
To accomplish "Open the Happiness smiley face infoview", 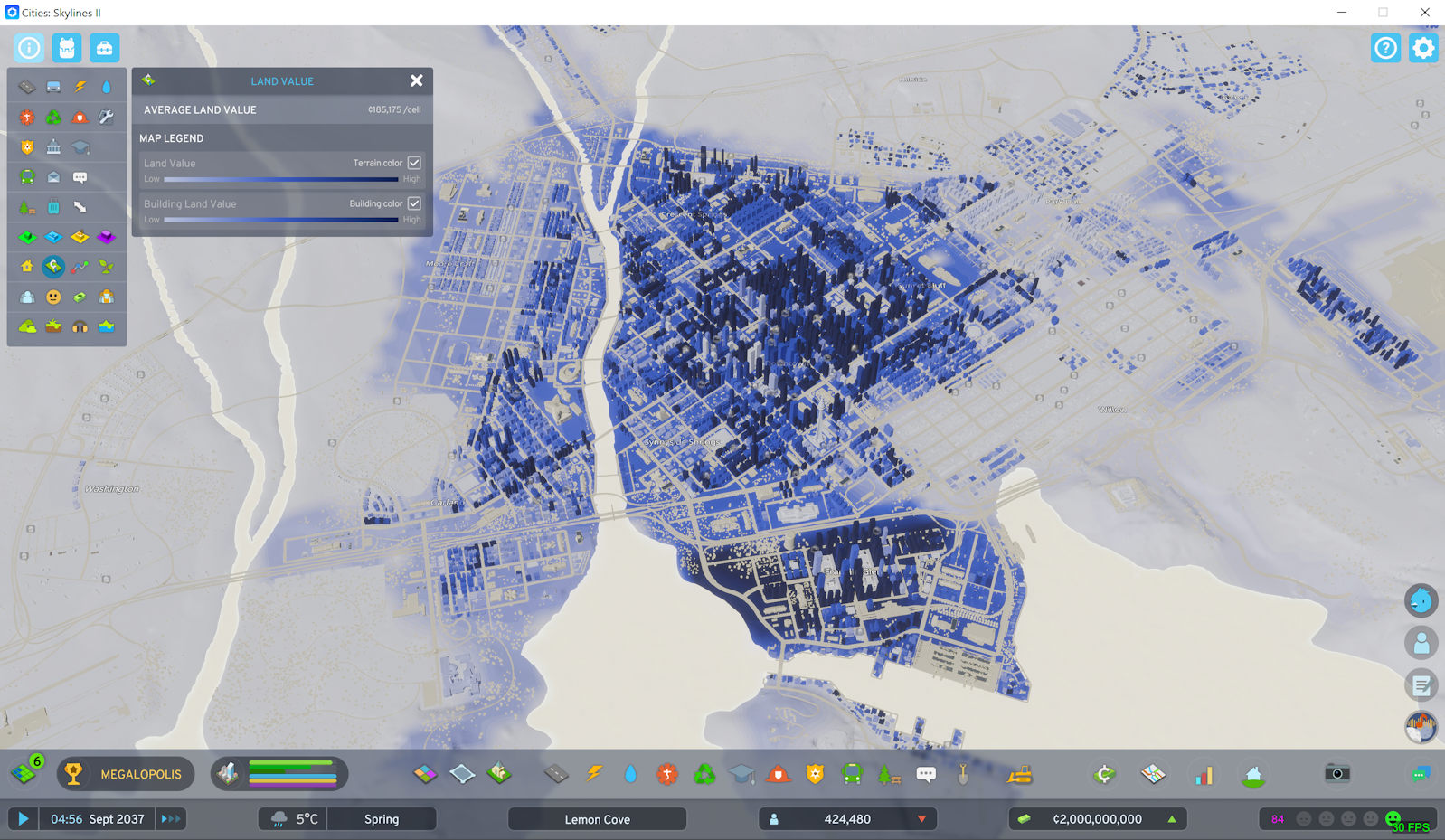I will [53, 297].
